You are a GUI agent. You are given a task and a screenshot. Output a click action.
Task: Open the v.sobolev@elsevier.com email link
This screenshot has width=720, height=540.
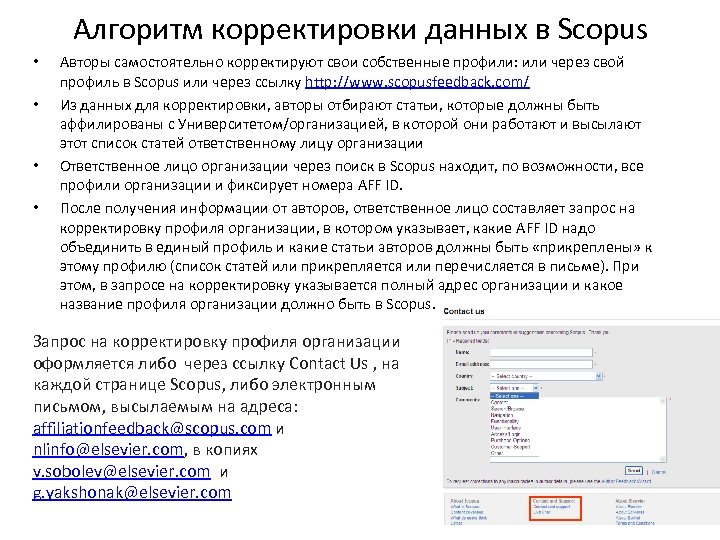click(x=121, y=472)
